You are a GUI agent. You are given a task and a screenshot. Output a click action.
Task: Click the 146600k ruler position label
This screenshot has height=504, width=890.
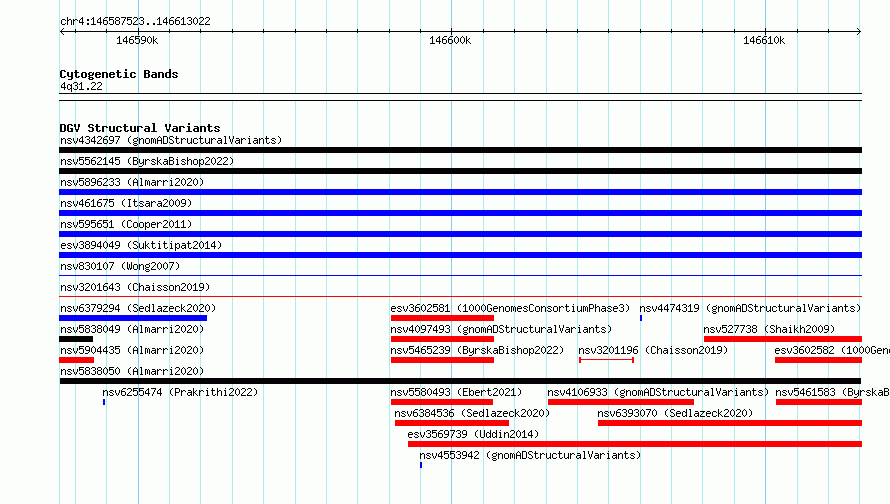coord(450,40)
